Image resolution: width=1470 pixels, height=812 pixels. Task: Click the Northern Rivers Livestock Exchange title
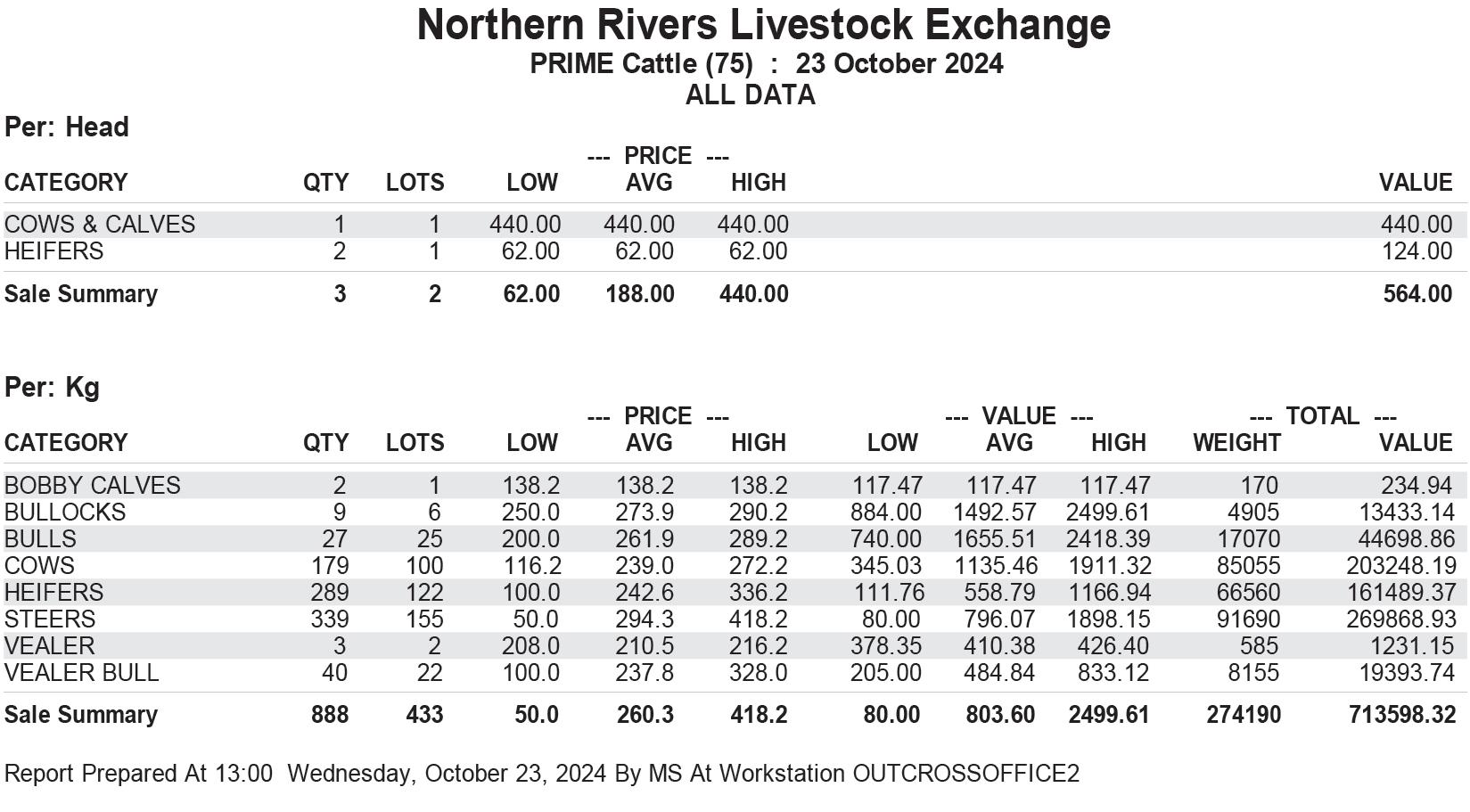click(x=764, y=25)
